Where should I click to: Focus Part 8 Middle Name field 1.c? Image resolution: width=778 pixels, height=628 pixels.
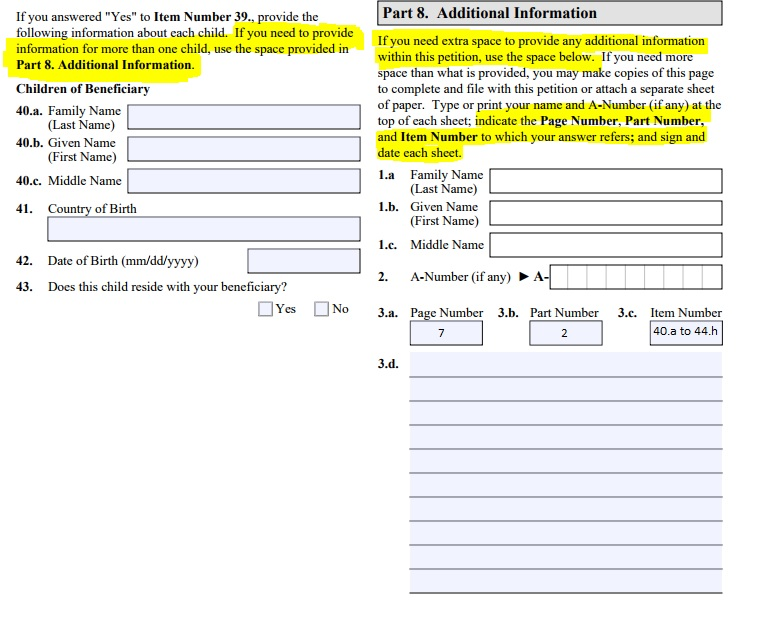605,245
